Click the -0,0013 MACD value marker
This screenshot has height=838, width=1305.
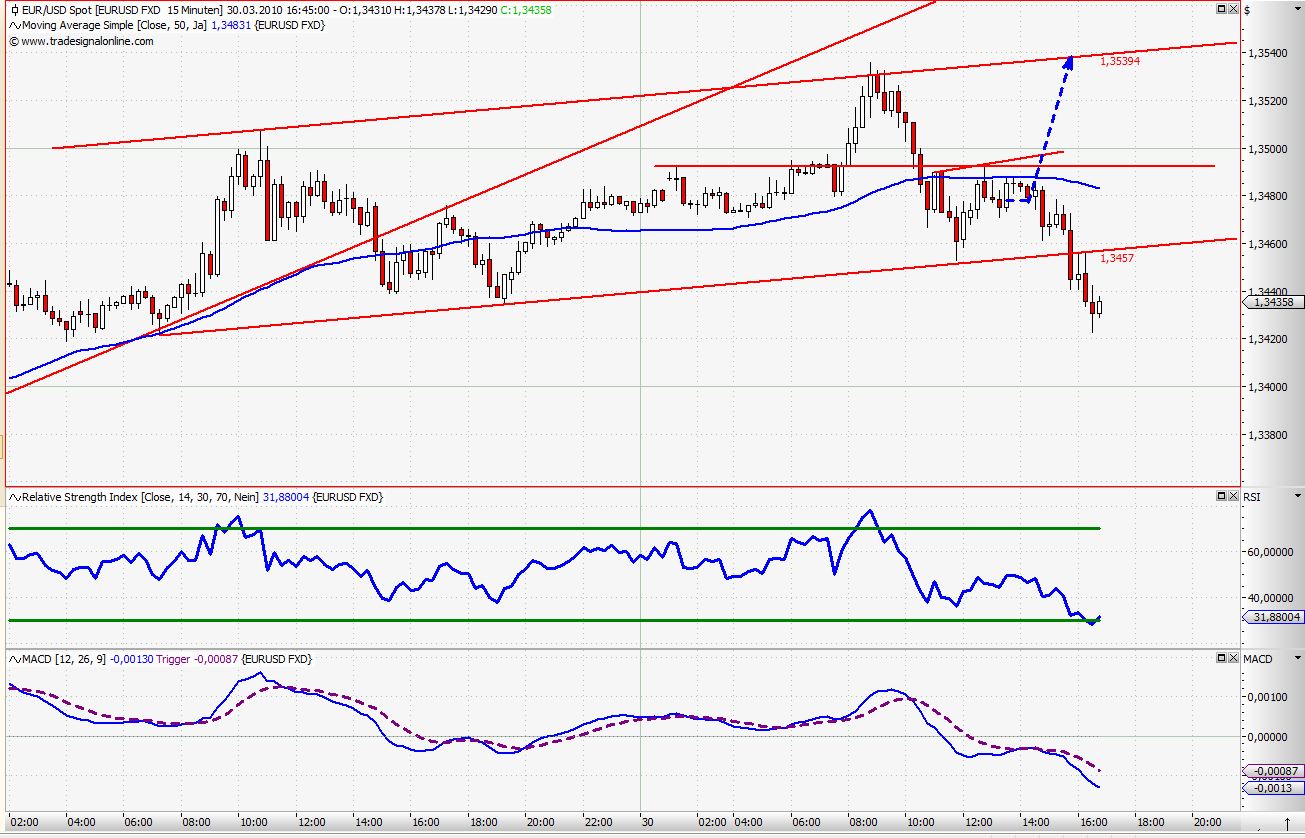pyautogui.click(x=1273, y=788)
